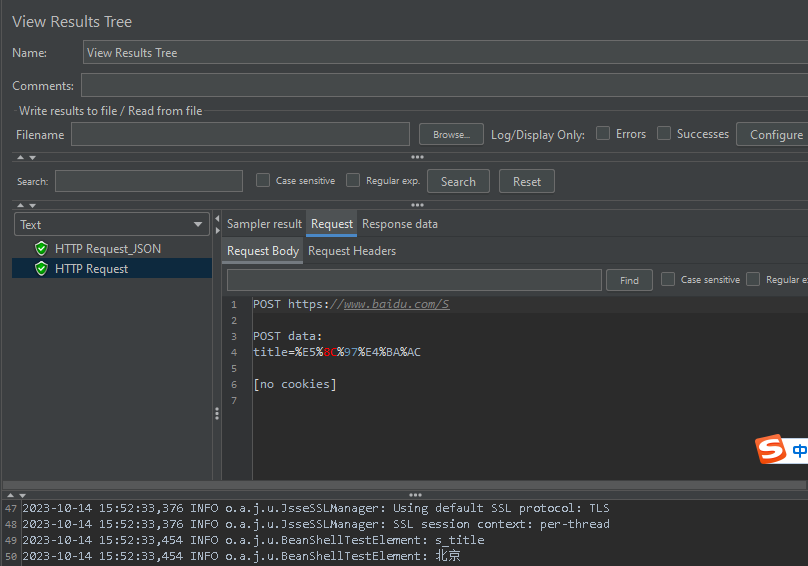This screenshot has height=566, width=808.
Task: Click the Filename input field
Action: click(240, 134)
